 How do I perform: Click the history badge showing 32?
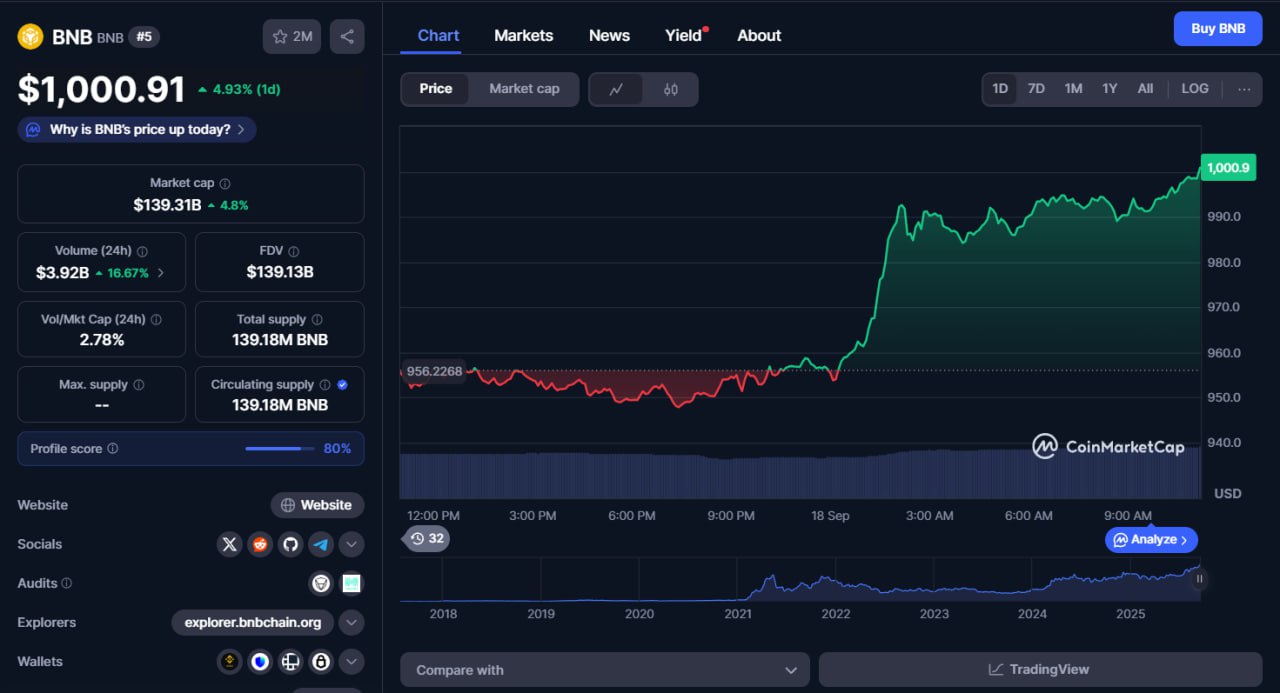coord(427,539)
